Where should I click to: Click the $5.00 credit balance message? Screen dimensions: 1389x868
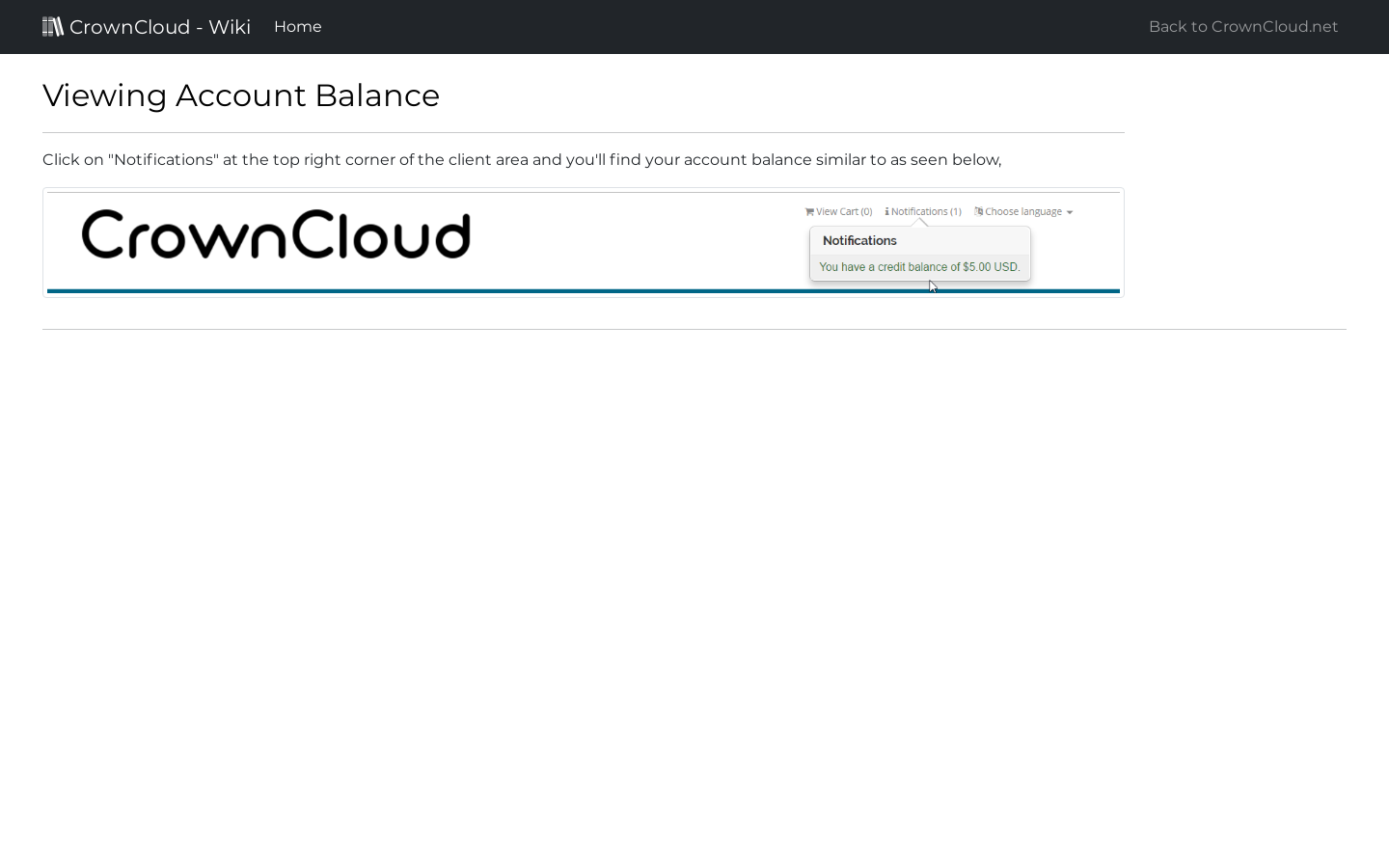919,267
